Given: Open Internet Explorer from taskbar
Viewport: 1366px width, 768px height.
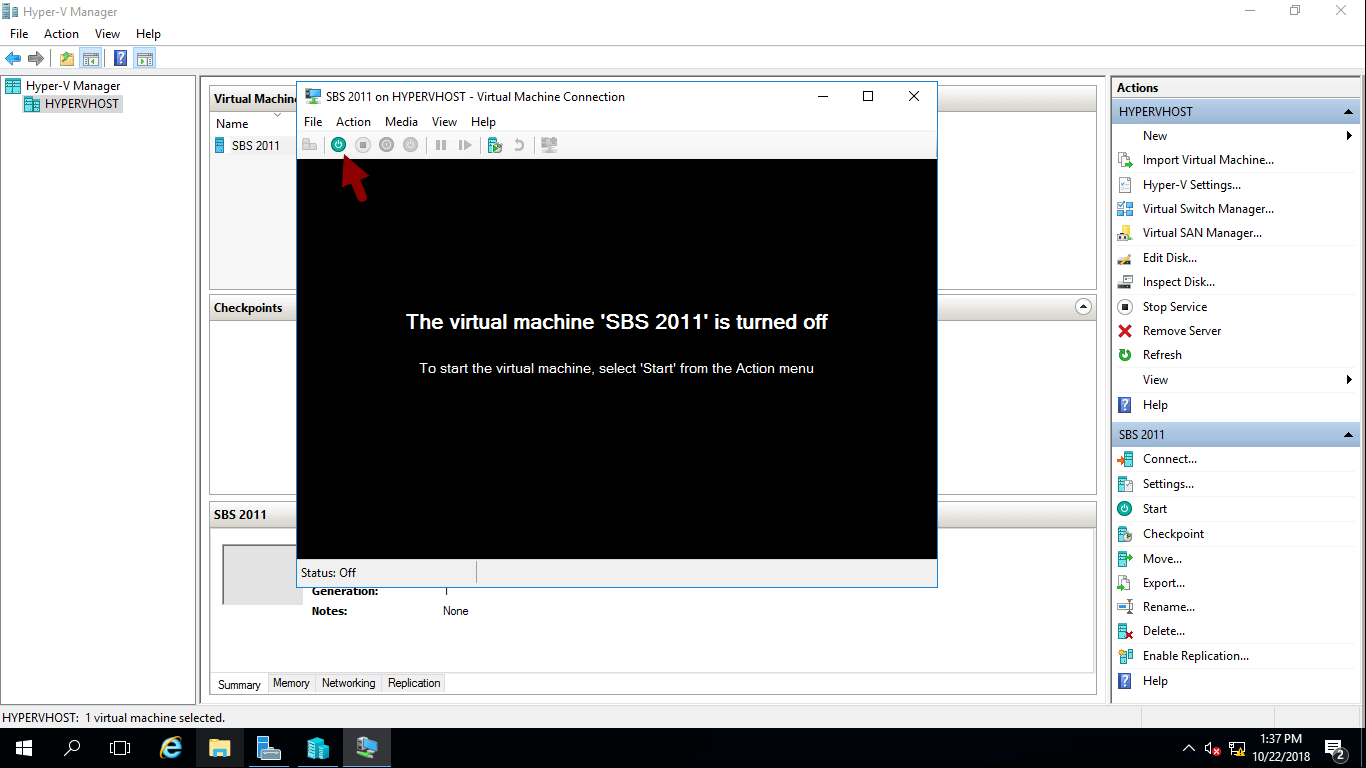Looking at the screenshot, I should tap(172, 748).
